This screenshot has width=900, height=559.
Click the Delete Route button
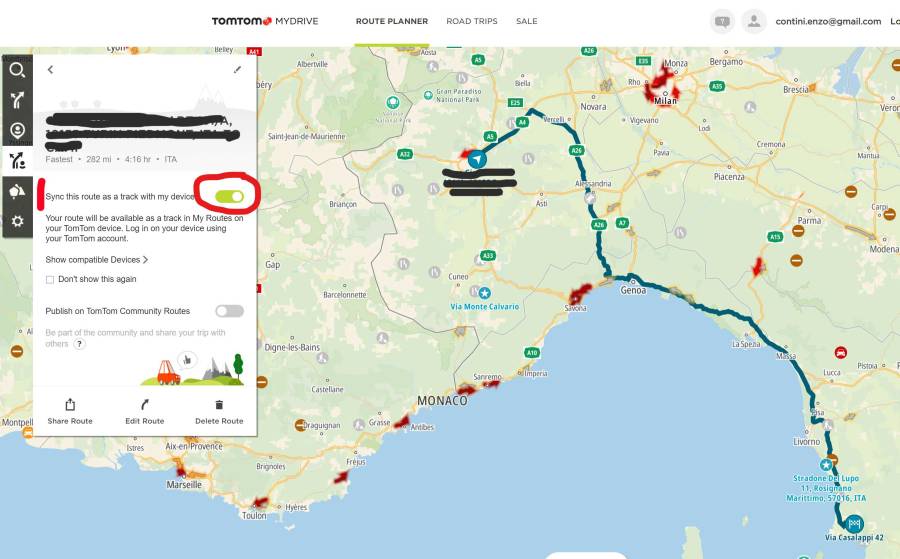218,411
